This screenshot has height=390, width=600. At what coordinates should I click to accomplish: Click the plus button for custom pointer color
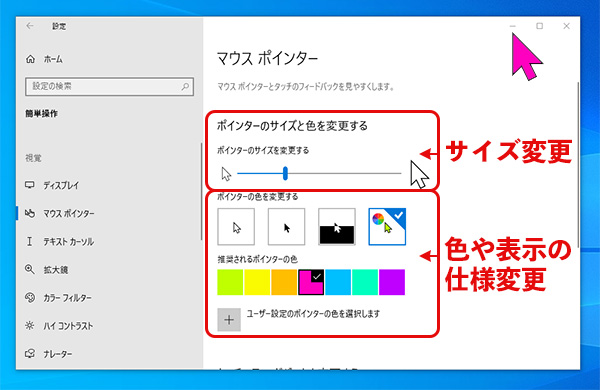coord(229,320)
